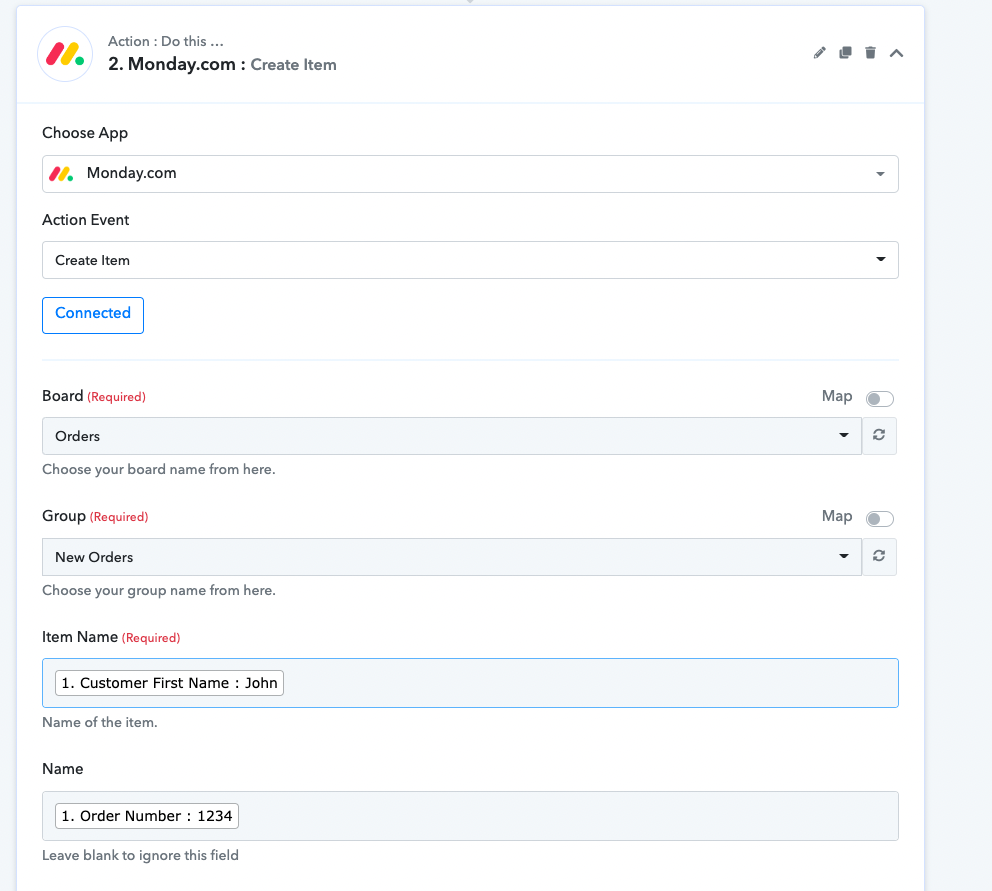992x891 pixels.
Task: Open the Choose App dropdown showing Monday.com
Action: [x=470, y=174]
